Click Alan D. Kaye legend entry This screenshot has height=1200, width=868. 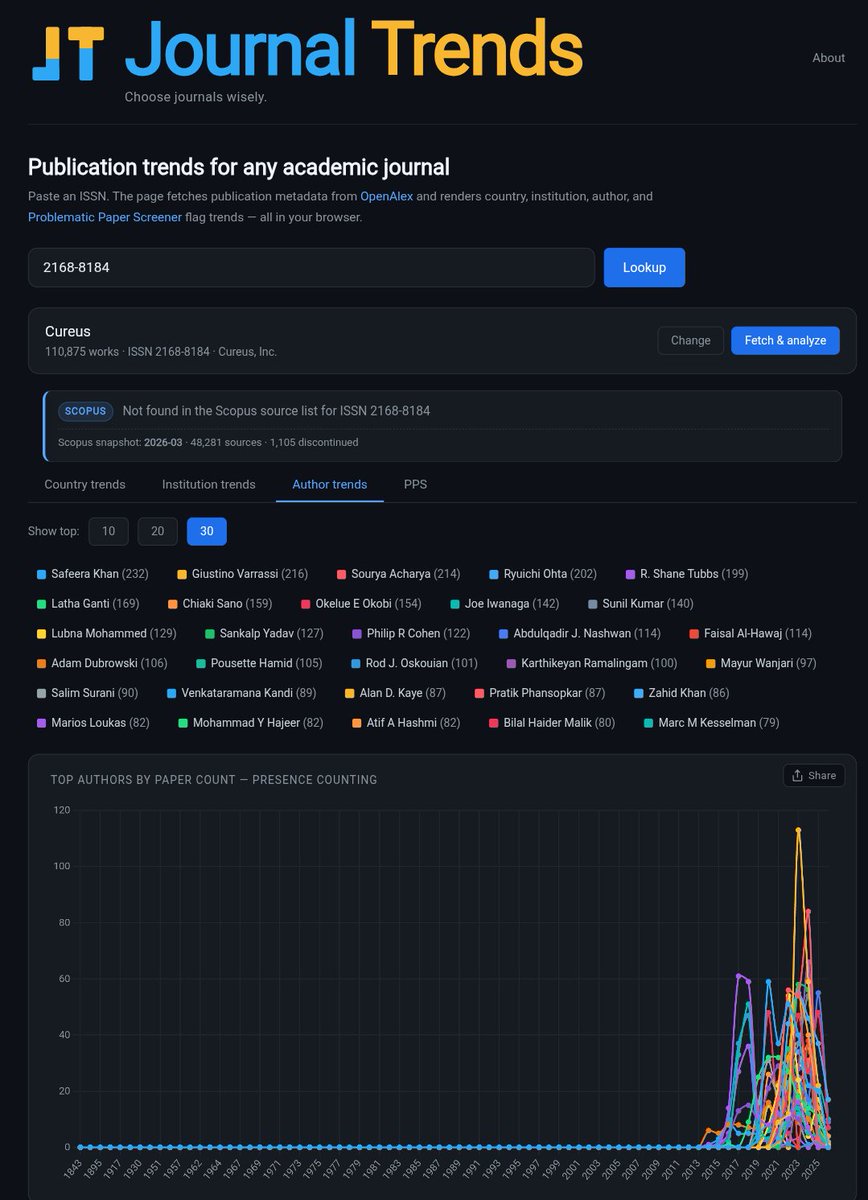pos(396,693)
